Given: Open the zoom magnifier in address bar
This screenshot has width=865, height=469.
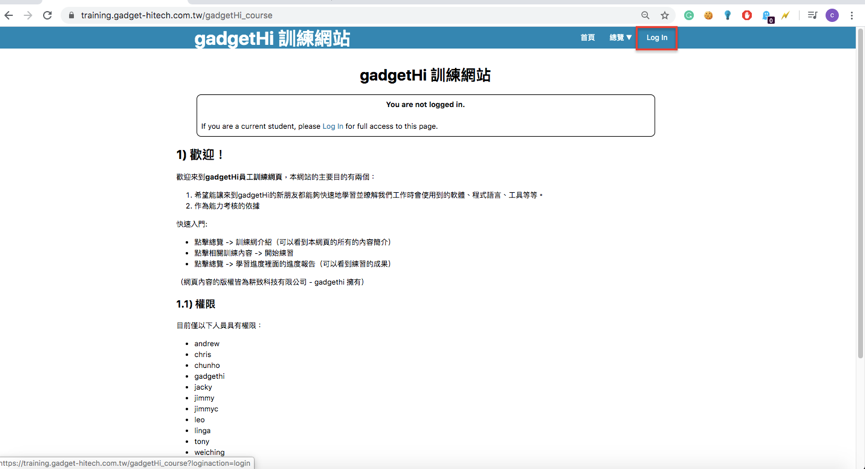Looking at the screenshot, I should (645, 15).
